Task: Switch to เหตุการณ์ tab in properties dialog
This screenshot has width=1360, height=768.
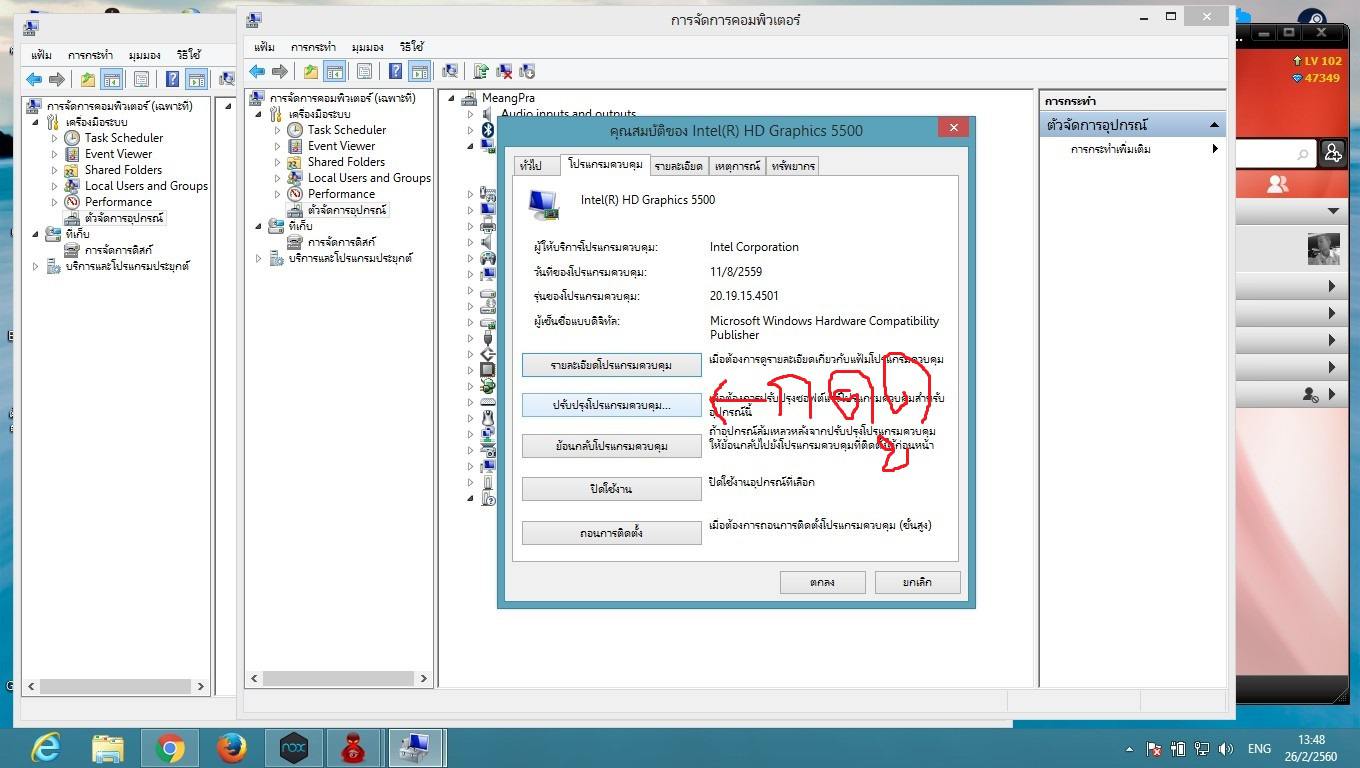Action: tap(738, 166)
